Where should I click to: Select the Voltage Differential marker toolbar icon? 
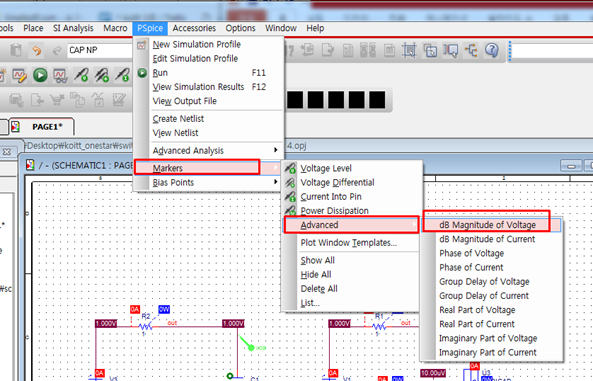[101, 75]
